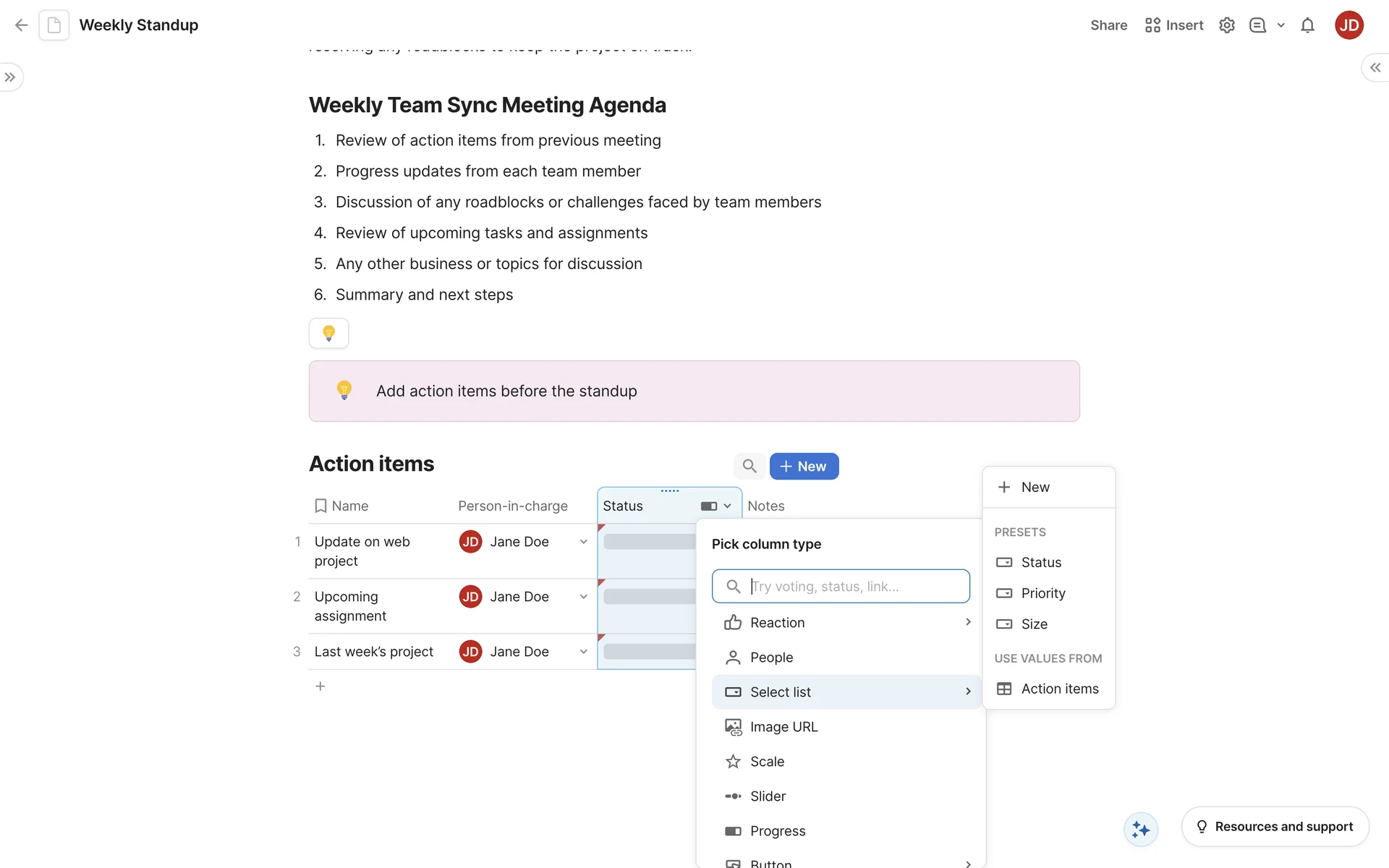Select the Progress column type
The height and width of the screenshot is (868, 1389).
777,831
